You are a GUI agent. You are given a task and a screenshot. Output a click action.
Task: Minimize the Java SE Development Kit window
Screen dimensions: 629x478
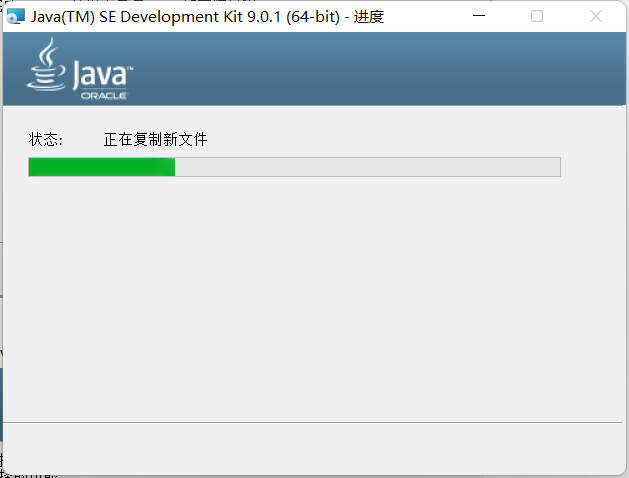coord(479,16)
